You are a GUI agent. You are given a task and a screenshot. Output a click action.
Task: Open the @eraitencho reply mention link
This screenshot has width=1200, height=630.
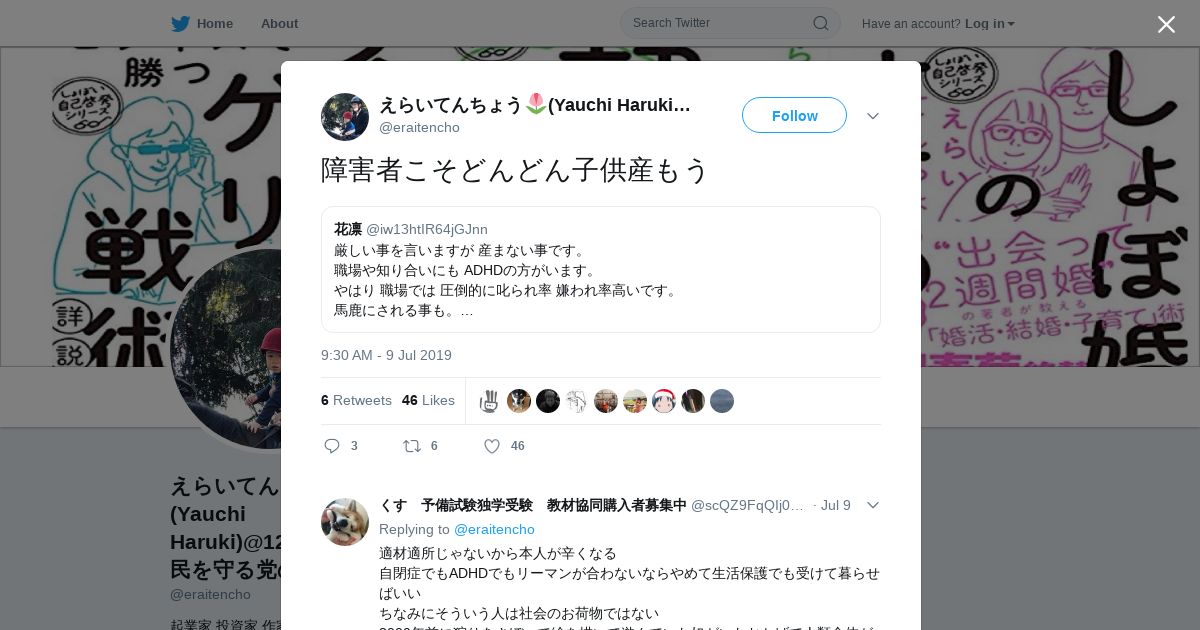click(494, 529)
